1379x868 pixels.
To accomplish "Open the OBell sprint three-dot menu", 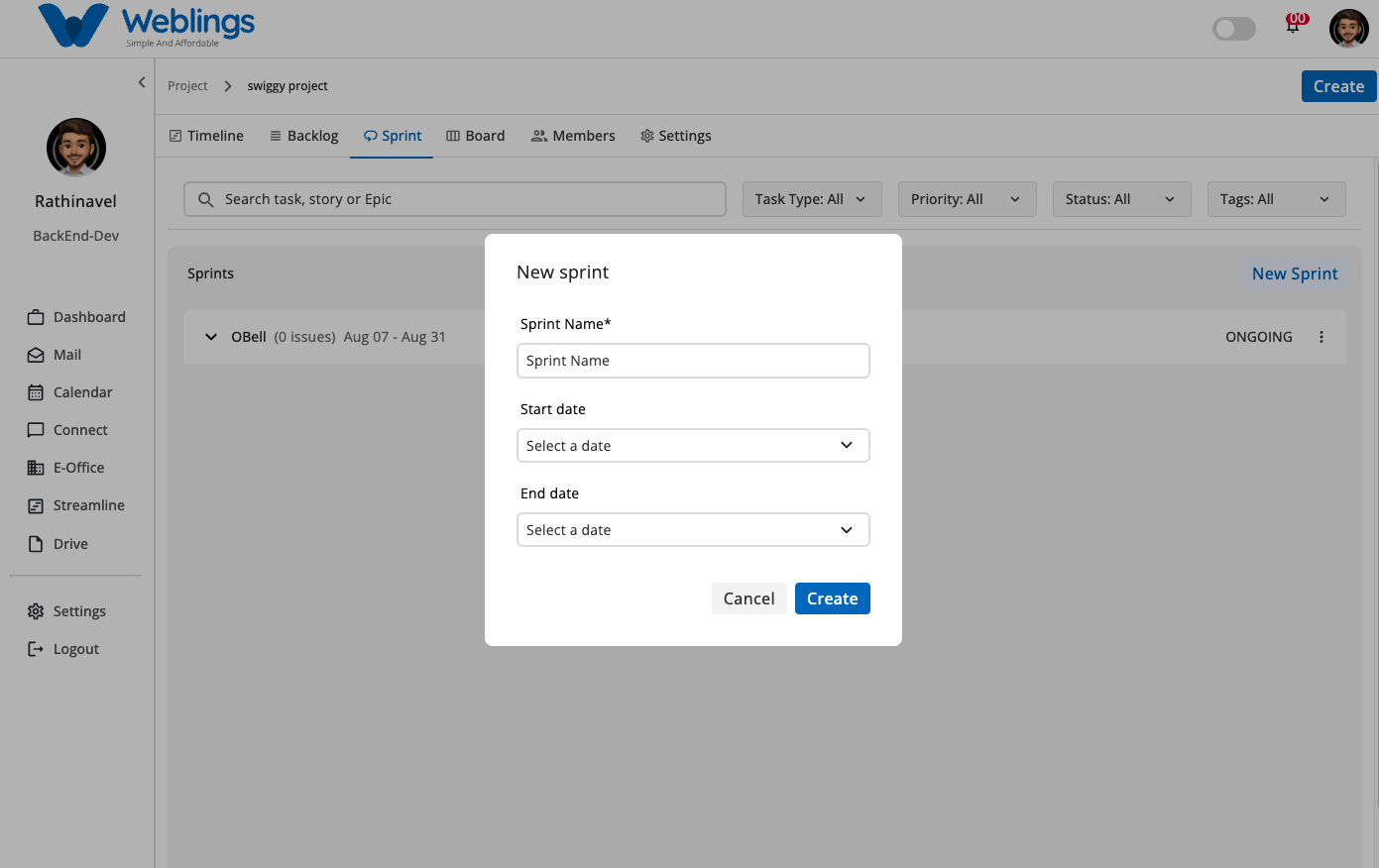I will tap(1322, 337).
